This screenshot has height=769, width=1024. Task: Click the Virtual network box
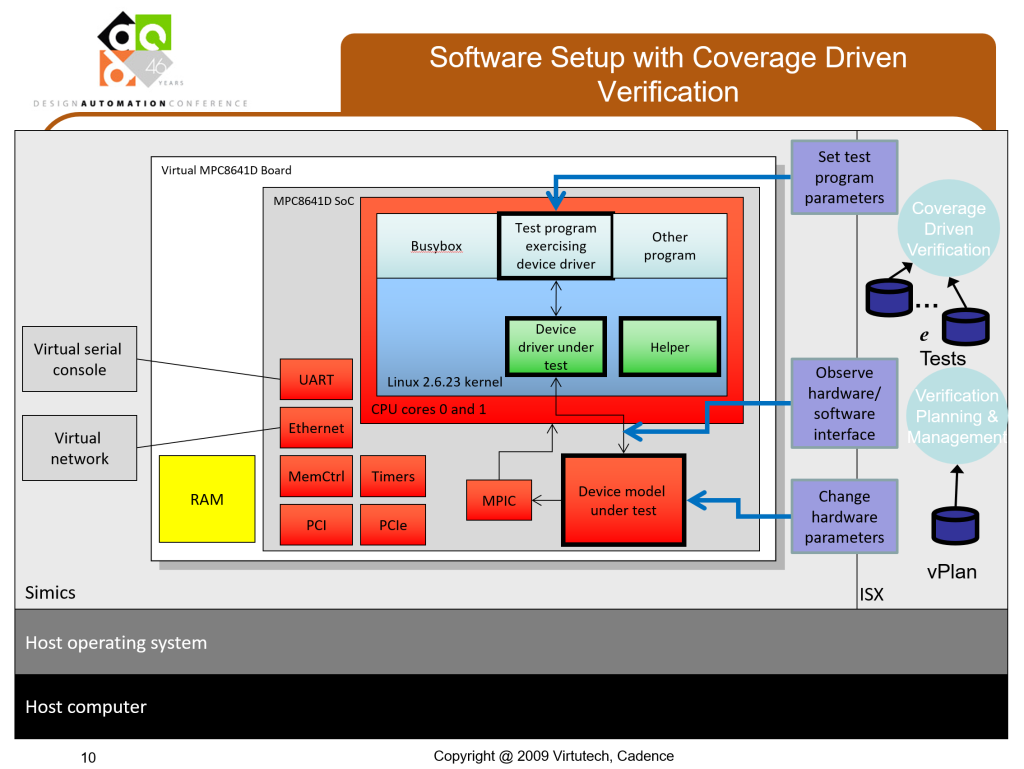79,448
